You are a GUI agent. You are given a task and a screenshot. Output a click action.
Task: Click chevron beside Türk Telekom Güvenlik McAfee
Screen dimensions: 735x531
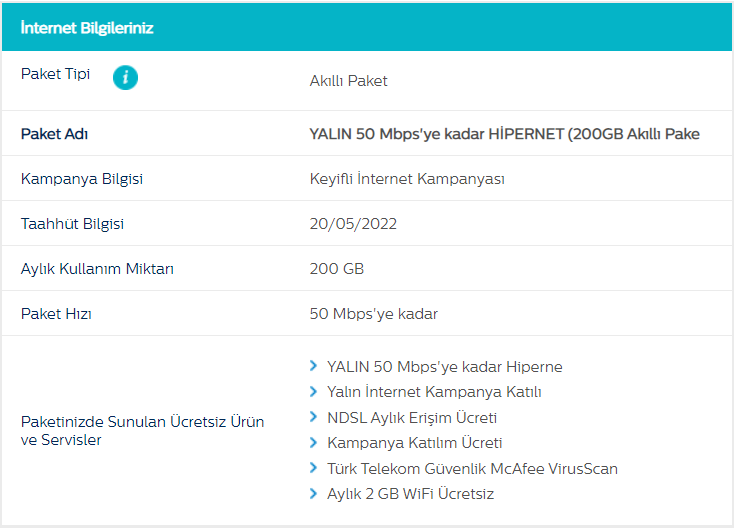pyautogui.click(x=314, y=468)
